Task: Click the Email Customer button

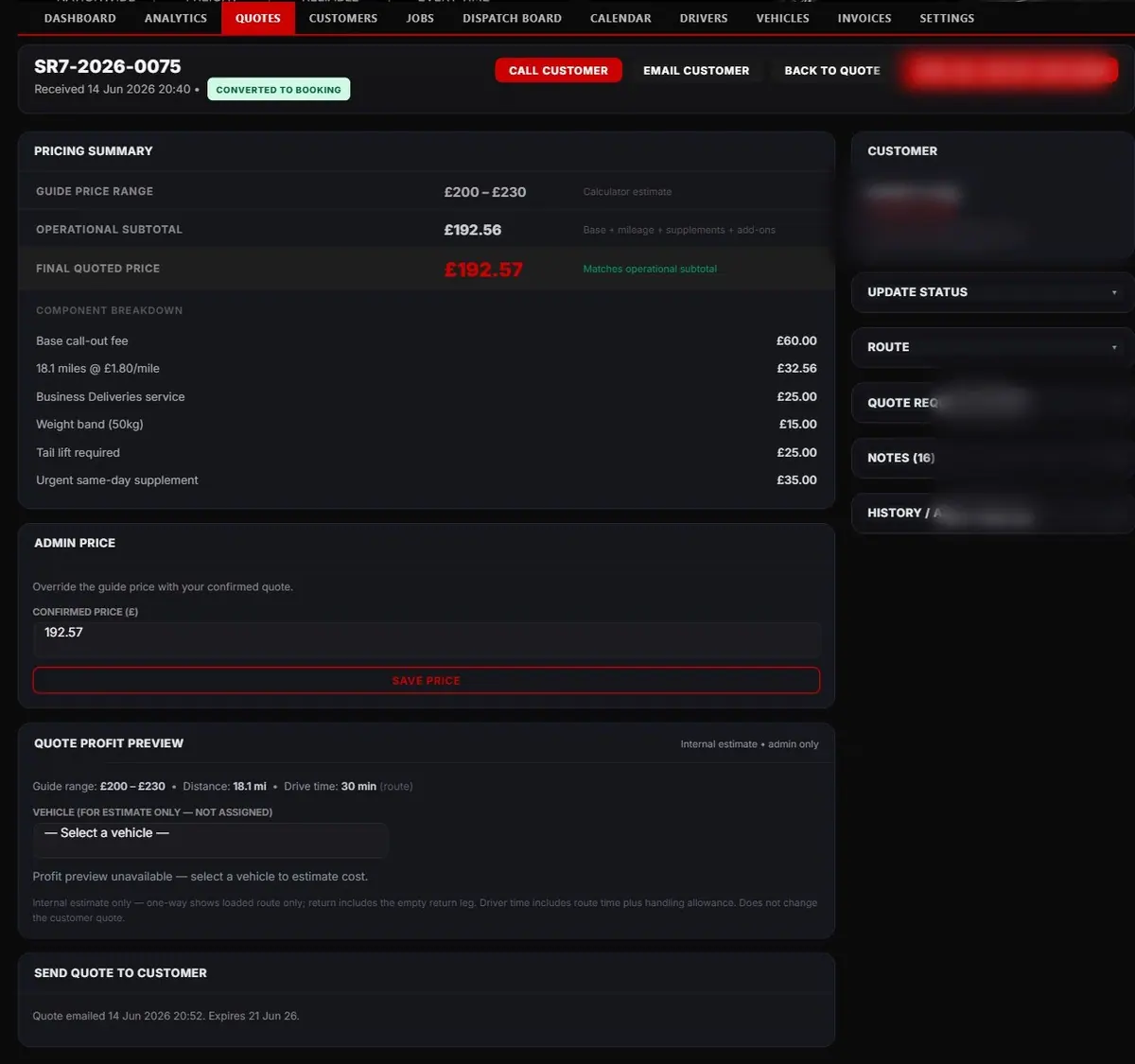Action: (x=696, y=70)
